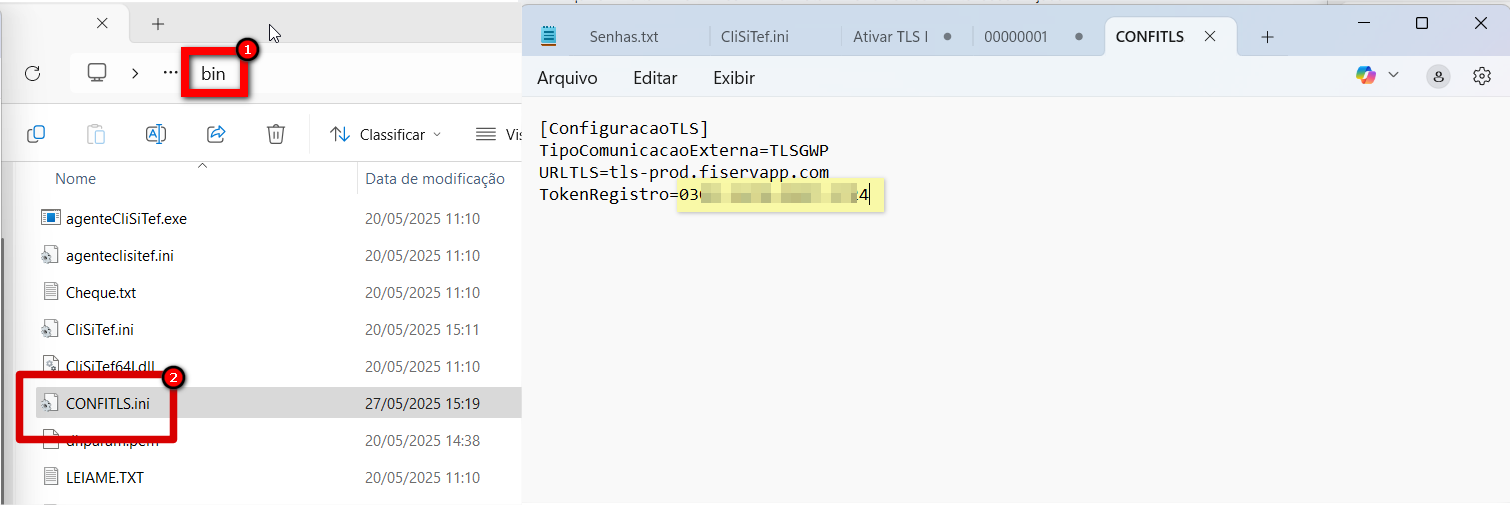Click the Delete trash can icon

coord(276,134)
